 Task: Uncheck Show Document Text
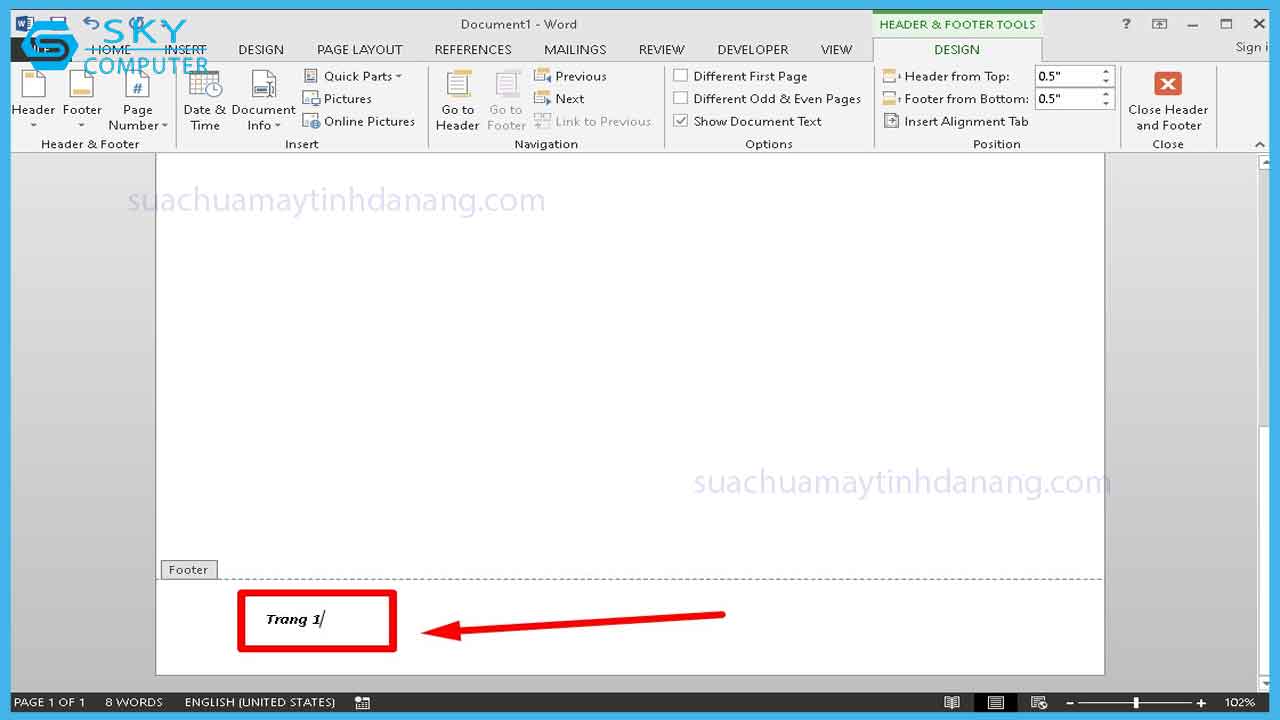(681, 121)
